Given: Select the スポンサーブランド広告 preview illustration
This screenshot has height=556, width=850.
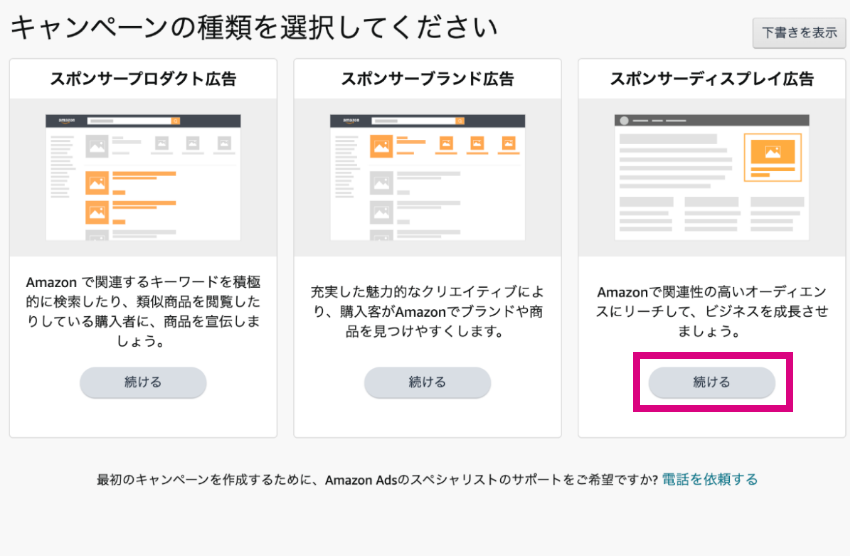Looking at the screenshot, I should tap(427, 177).
